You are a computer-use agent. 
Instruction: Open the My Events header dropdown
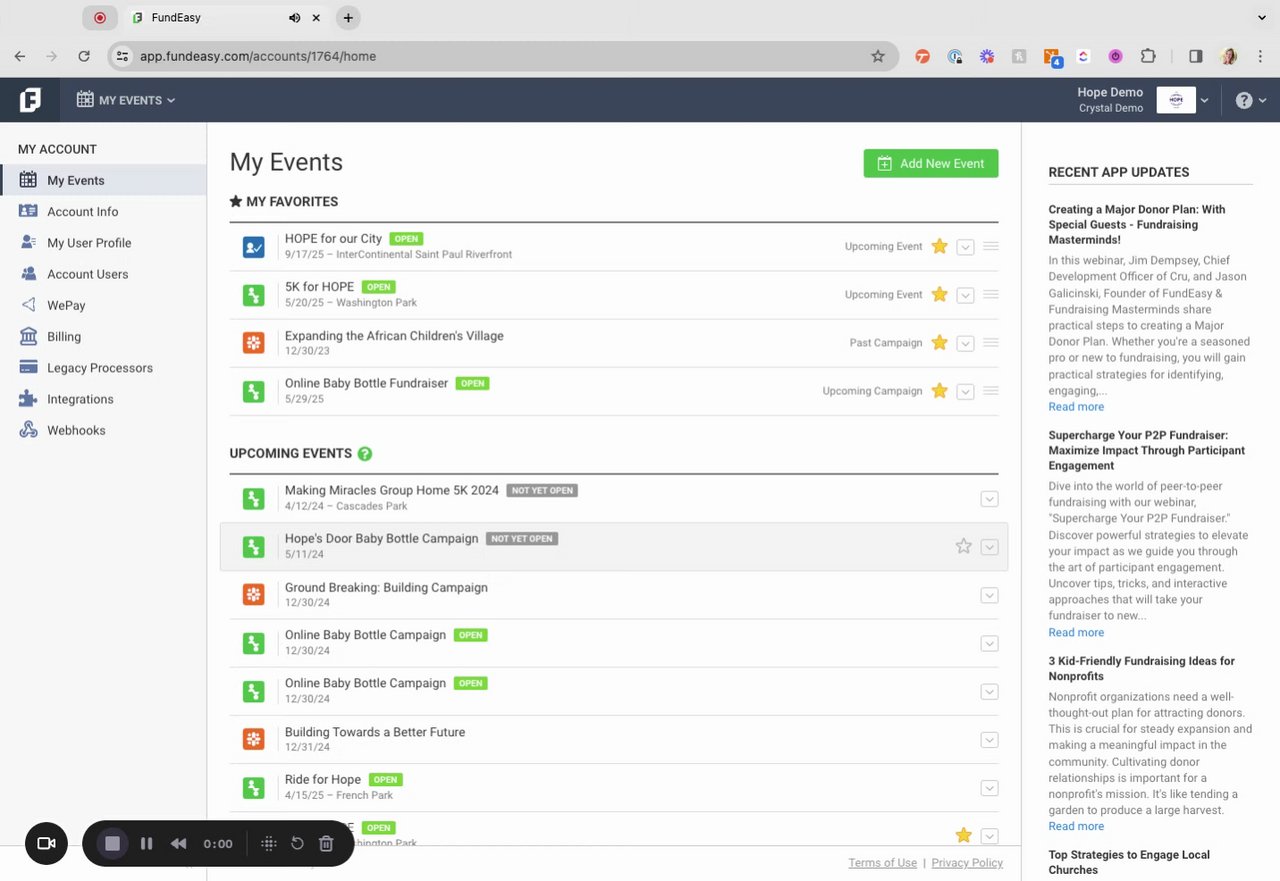point(126,100)
